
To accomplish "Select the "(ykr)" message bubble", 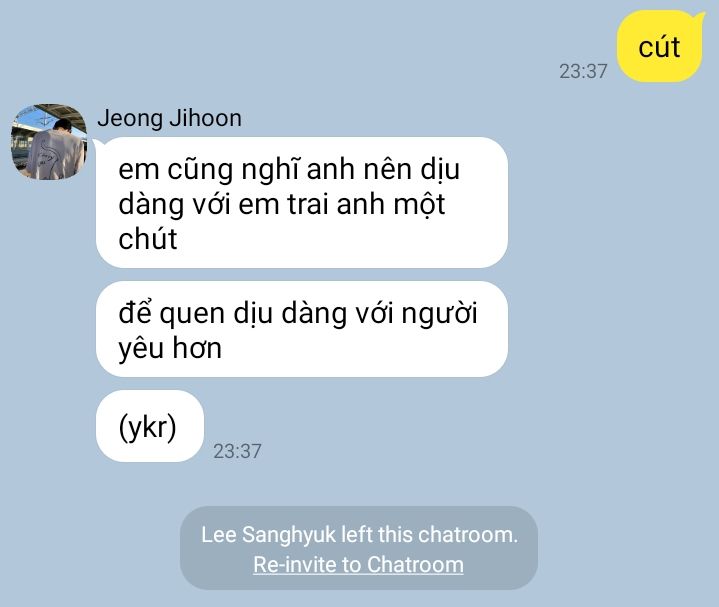I will (x=149, y=426).
